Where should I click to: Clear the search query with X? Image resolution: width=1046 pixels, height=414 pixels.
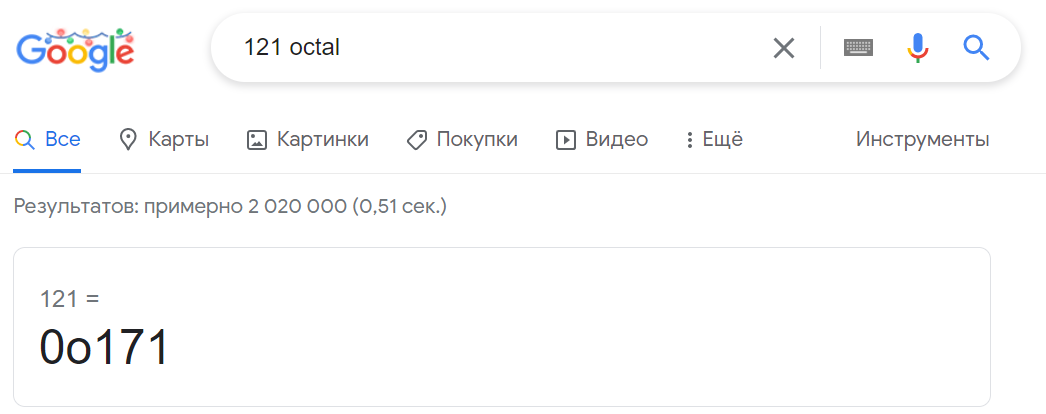coord(784,47)
